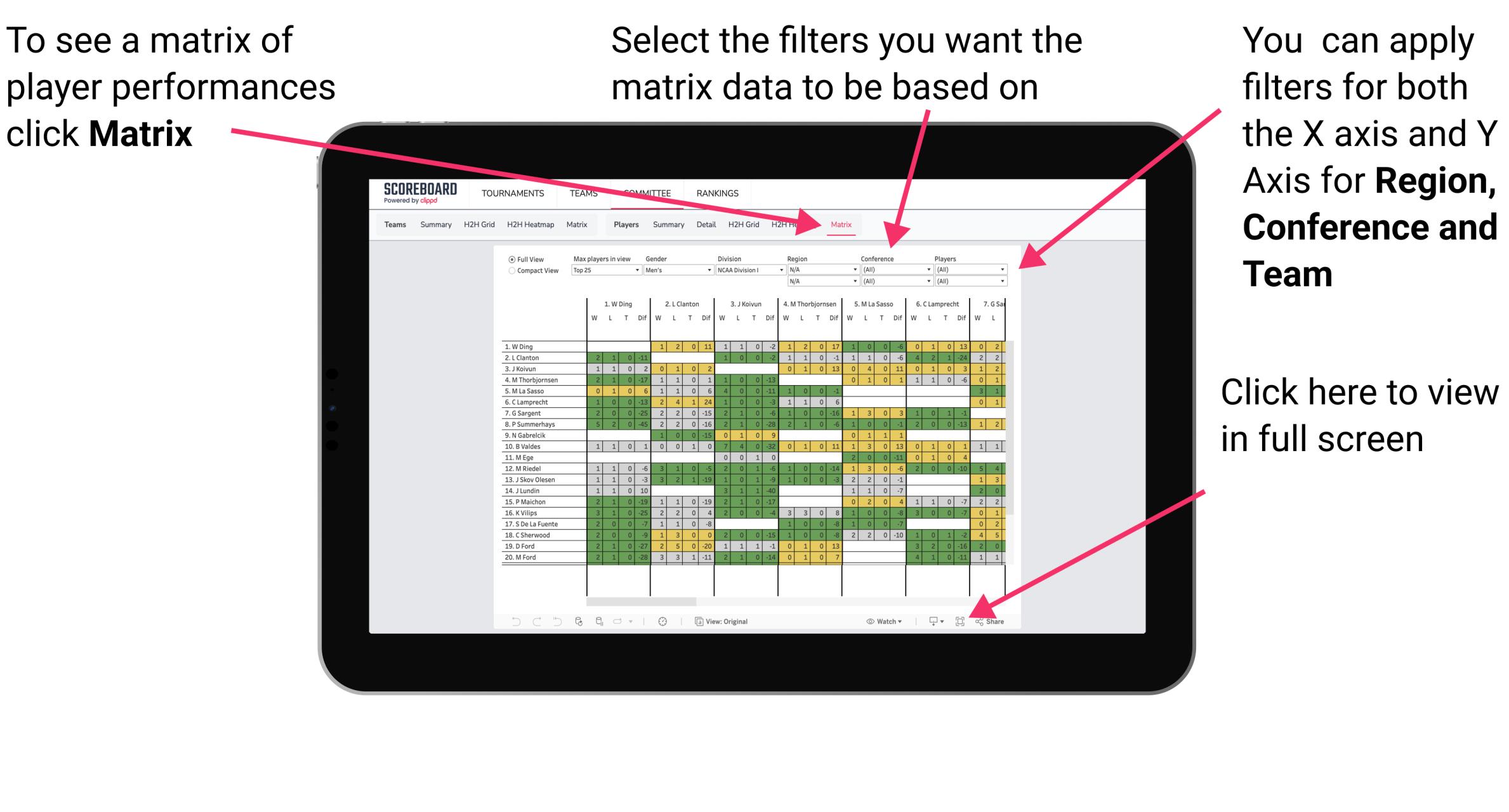1509x812 pixels.
Task: Select Full View radio button
Action: click(x=511, y=262)
